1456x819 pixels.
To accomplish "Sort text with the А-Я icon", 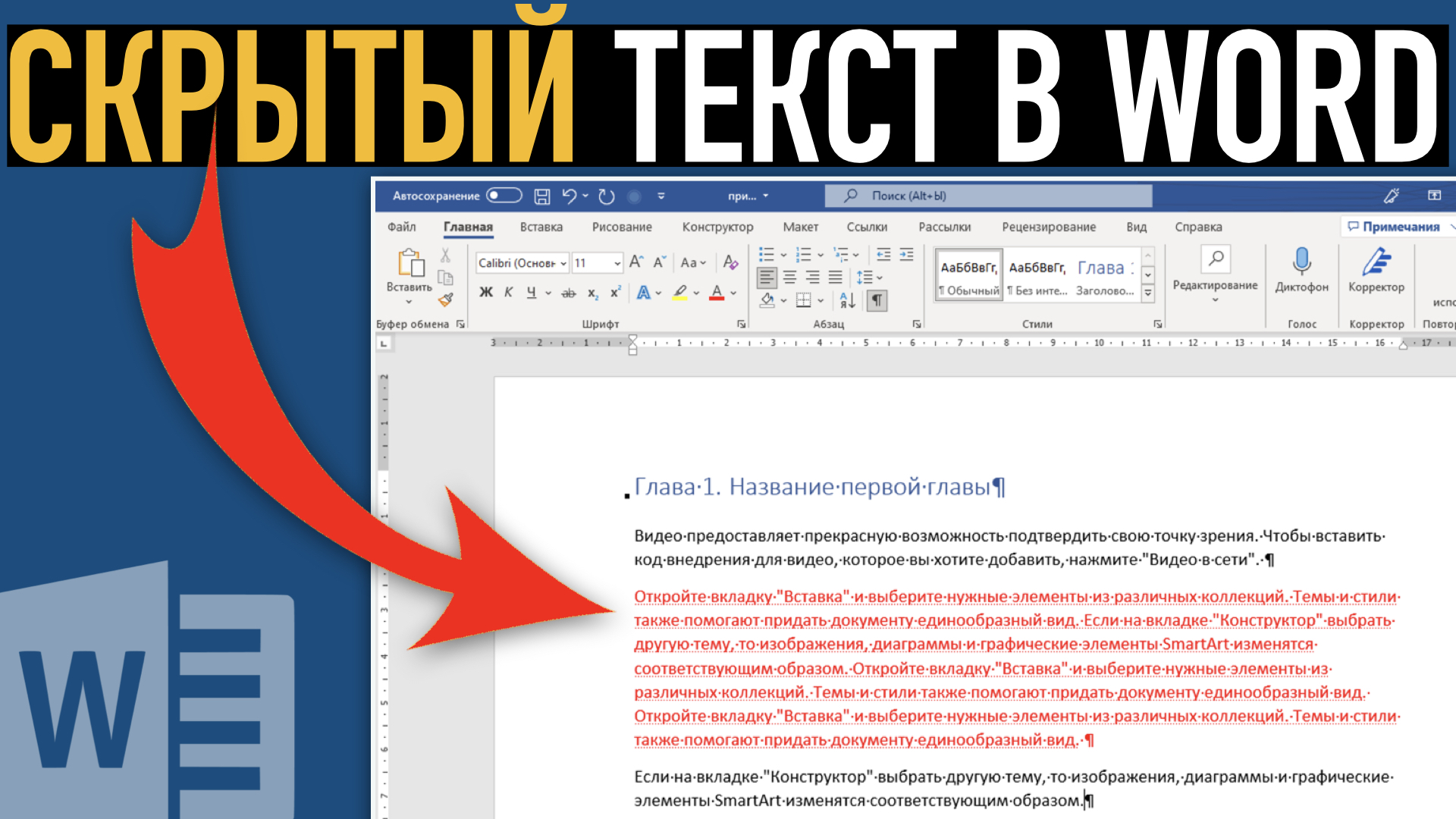I will pos(847,300).
